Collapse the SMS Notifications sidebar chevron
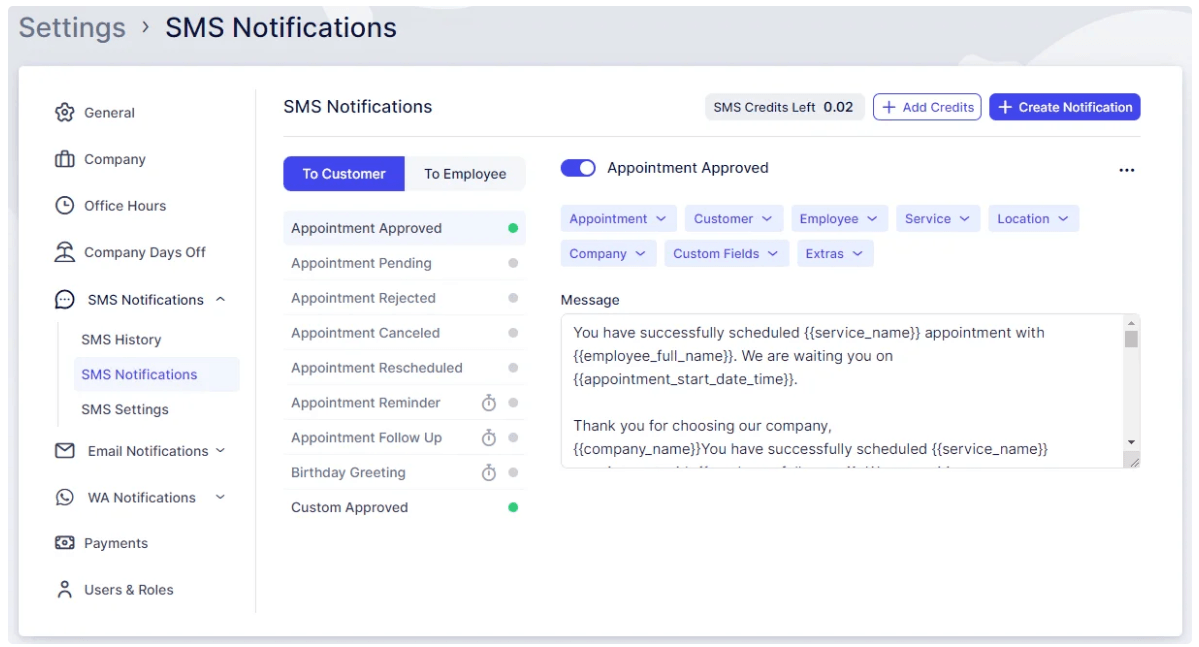The image size is (1199, 647). click(220, 299)
